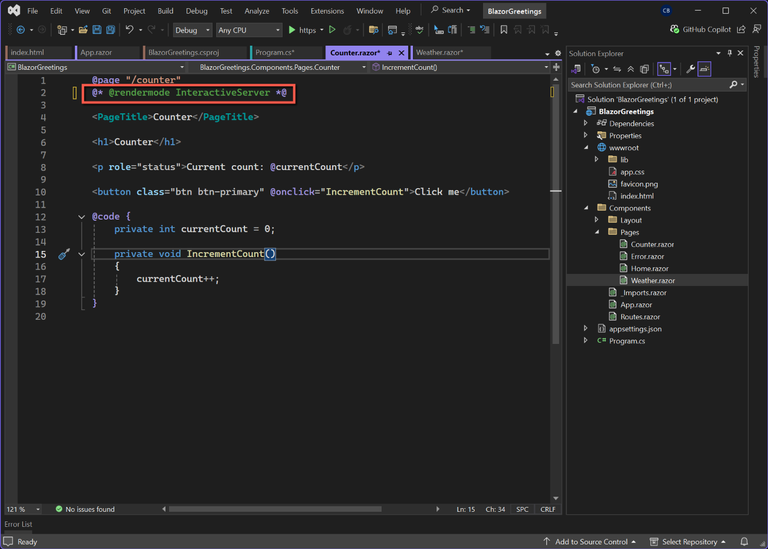Open the Debug configuration dropdown
768x549 pixels.
coord(191,30)
